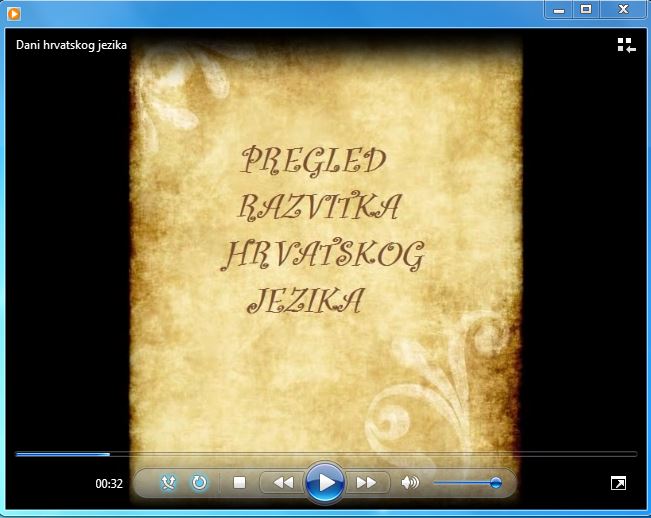Play the video with the blue play button

[326, 483]
